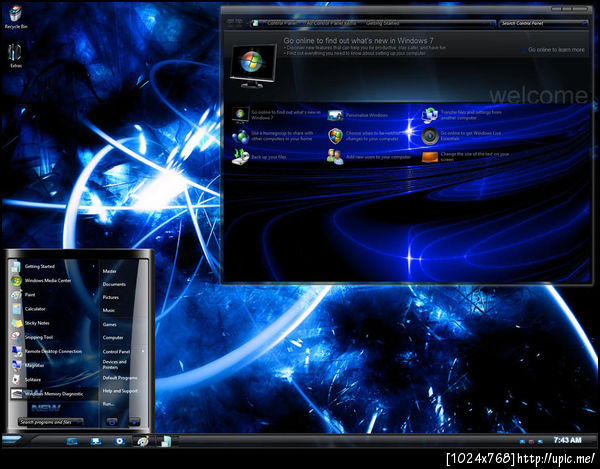Image resolution: width=600 pixels, height=469 pixels.
Task: Click the Add new users icon
Action: coord(335,157)
